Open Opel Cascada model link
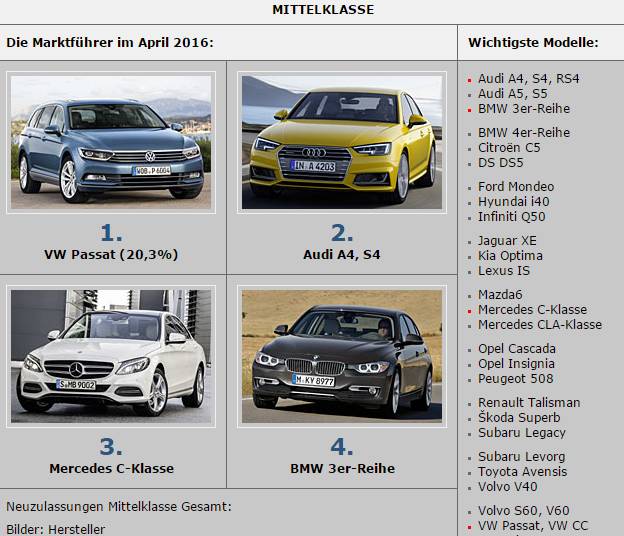This screenshot has height=536, width=624. click(517, 349)
